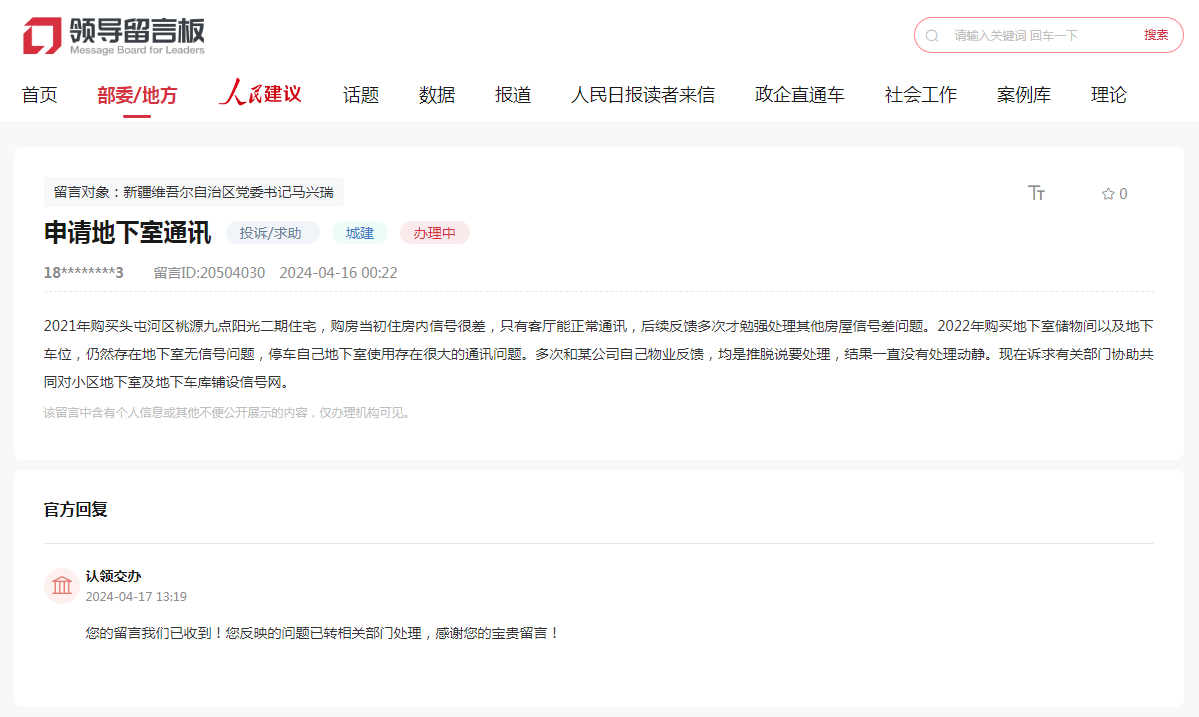Type in the keyword search field

click(x=1040, y=35)
